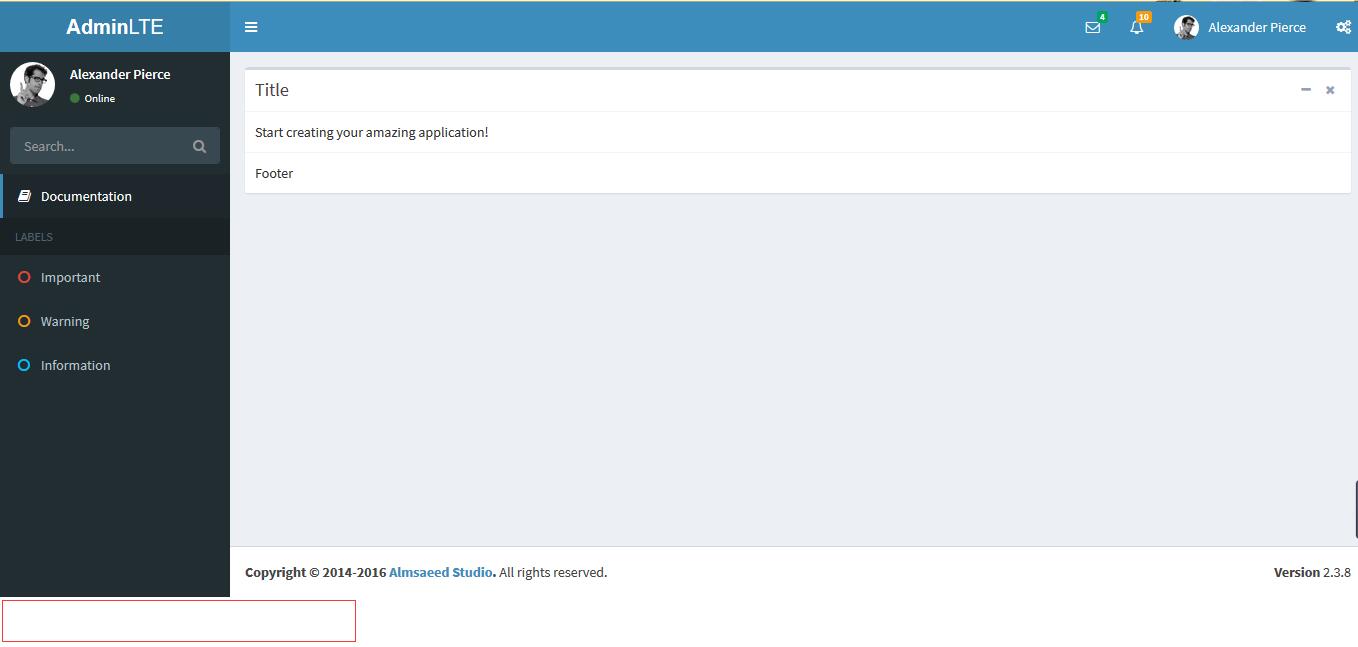Screen dimensions: 1358x647
Task: Toggle the sidebar with the hamburger icon
Action: point(251,27)
